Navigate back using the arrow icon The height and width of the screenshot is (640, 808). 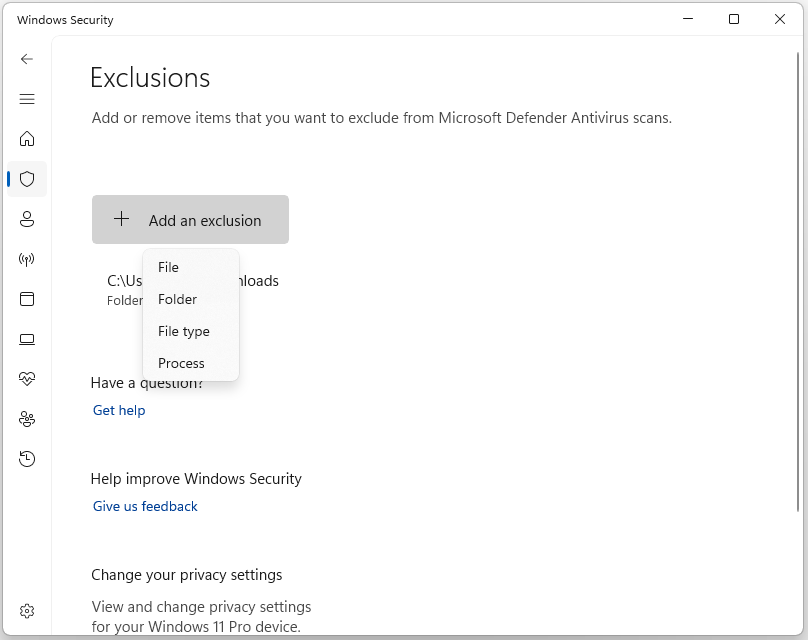27,59
